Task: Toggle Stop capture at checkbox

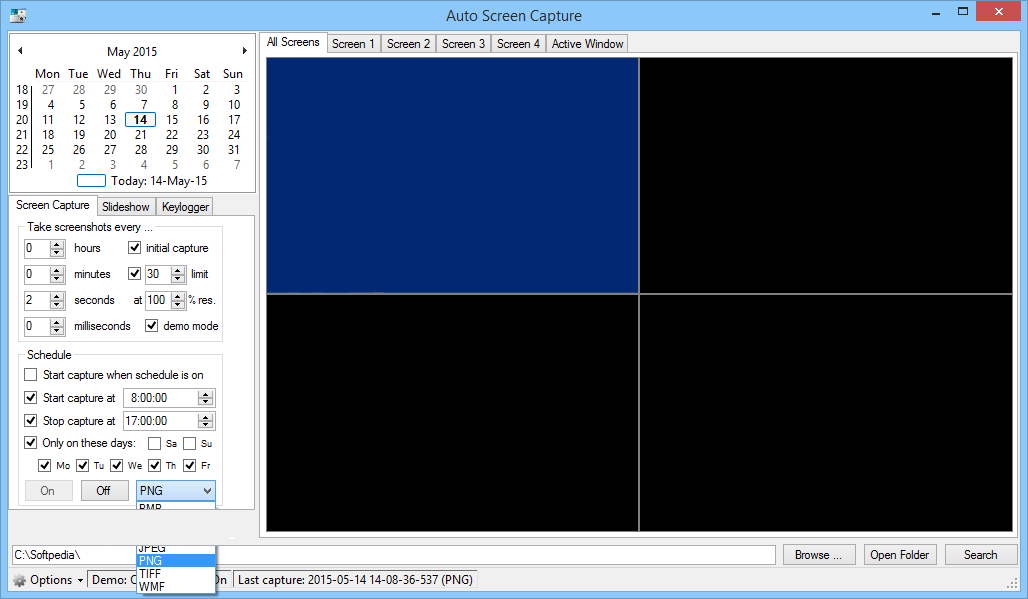Action: point(30,420)
